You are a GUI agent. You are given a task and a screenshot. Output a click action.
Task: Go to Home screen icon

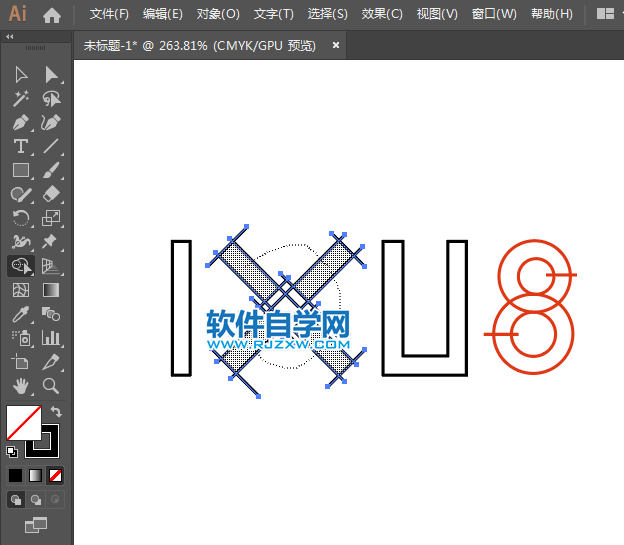click(52, 16)
